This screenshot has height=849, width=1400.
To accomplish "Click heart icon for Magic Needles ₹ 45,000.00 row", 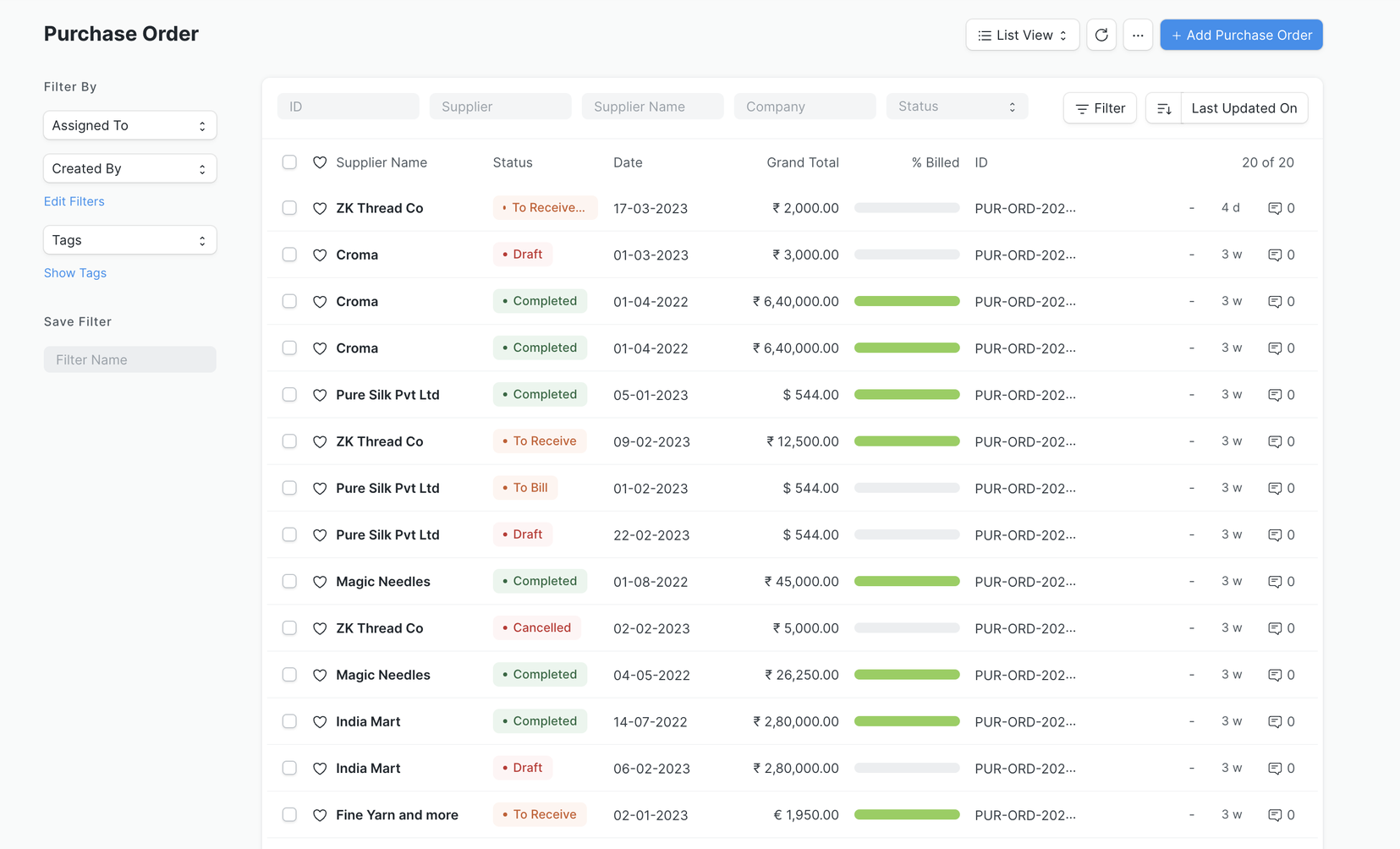I will pos(320,582).
